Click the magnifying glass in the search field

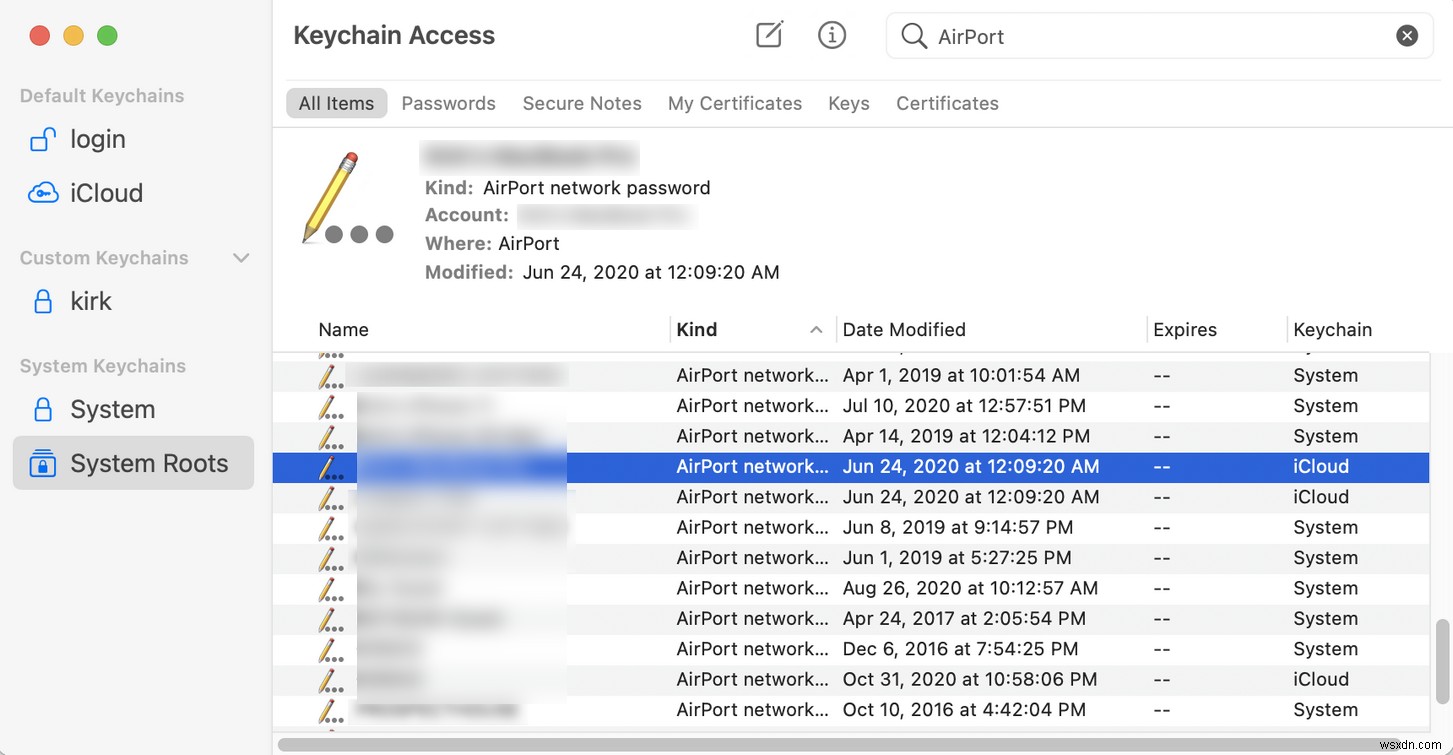pyautogui.click(x=914, y=36)
